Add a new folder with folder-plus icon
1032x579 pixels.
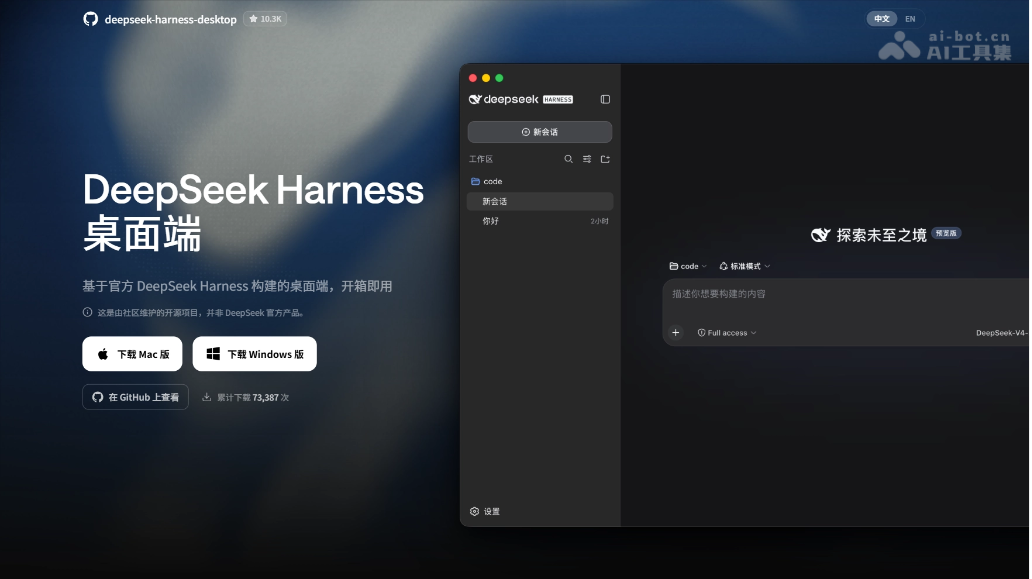point(606,159)
